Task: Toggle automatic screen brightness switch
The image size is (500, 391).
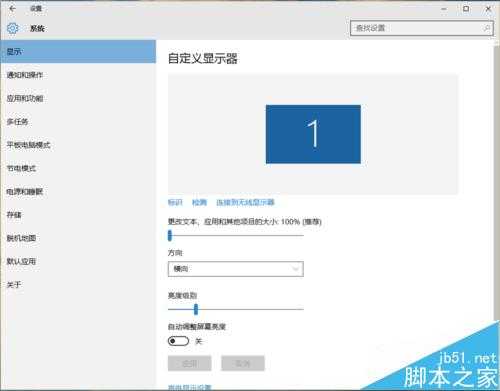Action: pyautogui.click(x=178, y=341)
